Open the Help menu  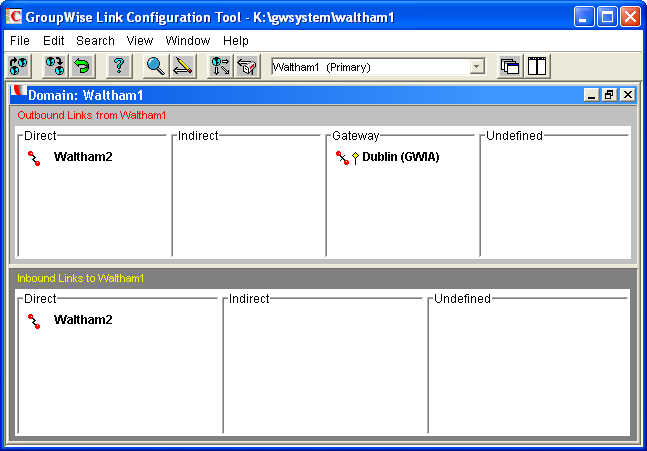[x=236, y=41]
